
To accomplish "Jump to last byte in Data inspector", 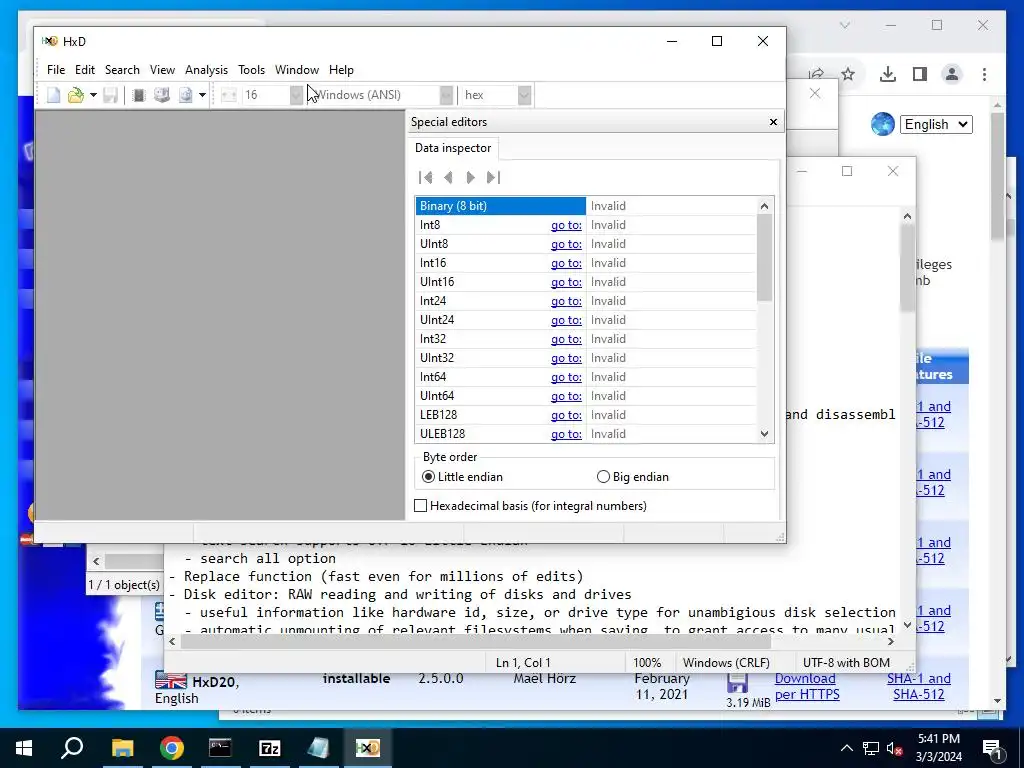I will click(493, 178).
